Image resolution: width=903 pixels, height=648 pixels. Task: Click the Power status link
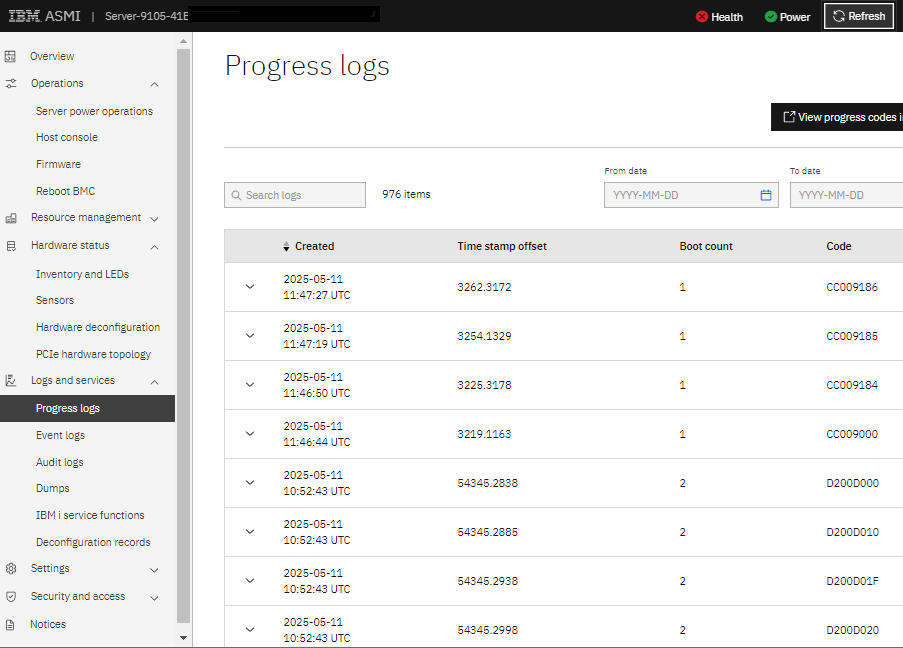[787, 17]
